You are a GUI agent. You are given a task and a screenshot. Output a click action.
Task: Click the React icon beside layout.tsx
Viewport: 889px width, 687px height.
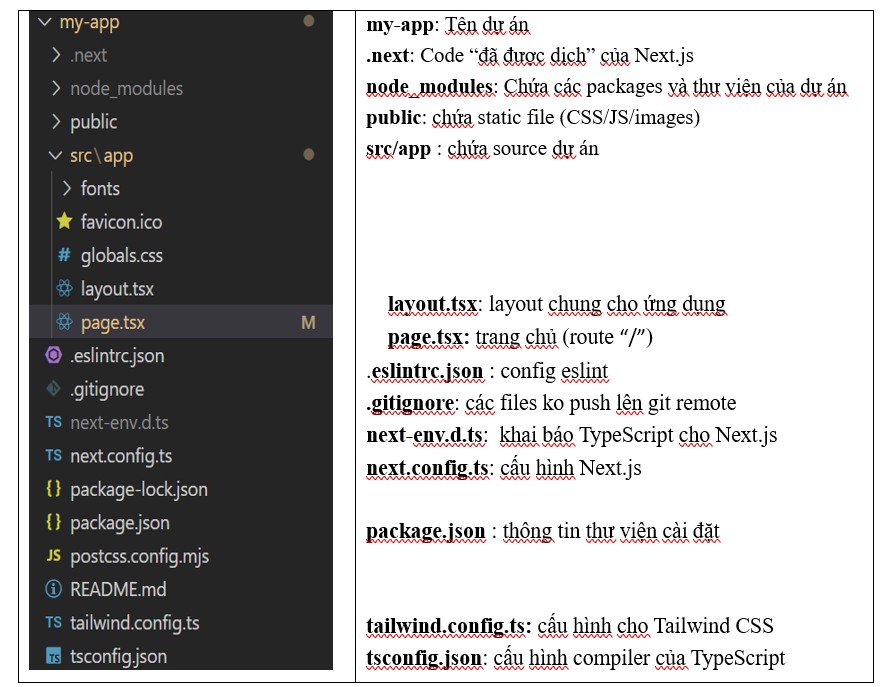[64, 289]
